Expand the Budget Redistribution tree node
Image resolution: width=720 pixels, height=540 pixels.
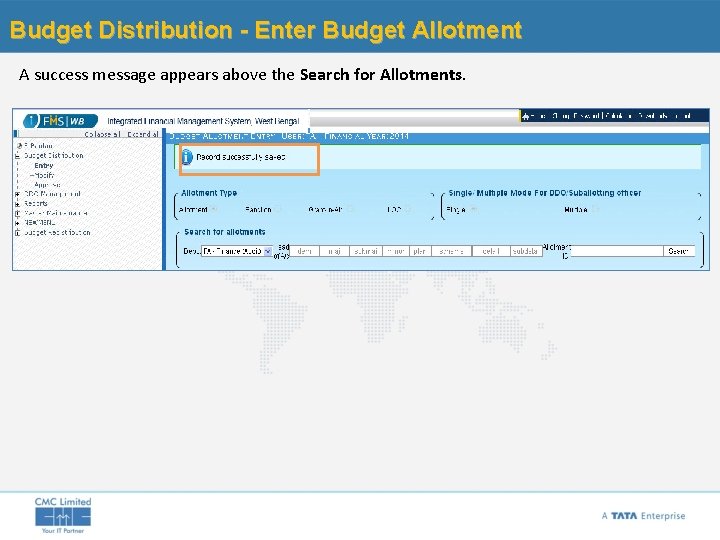[17, 232]
